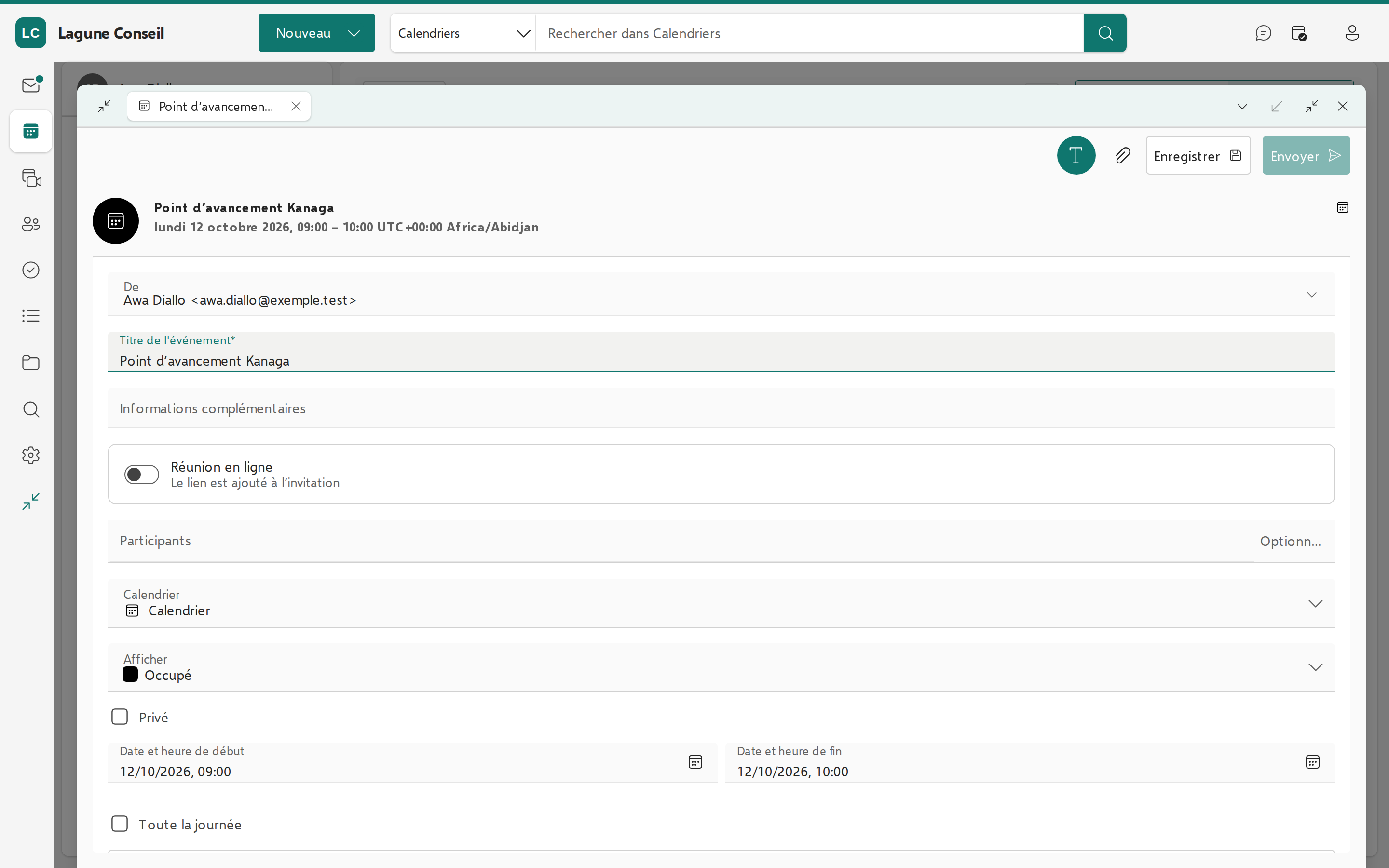Open the Calendar module in sidebar
The image size is (1389, 868).
pyautogui.click(x=30, y=132)
